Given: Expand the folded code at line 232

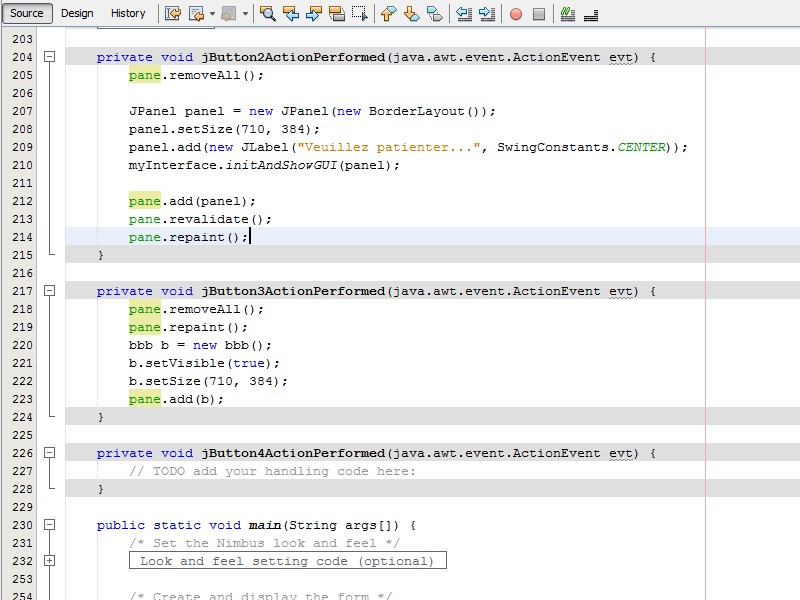Looking at the screenshot, I should tap(49, 561).
